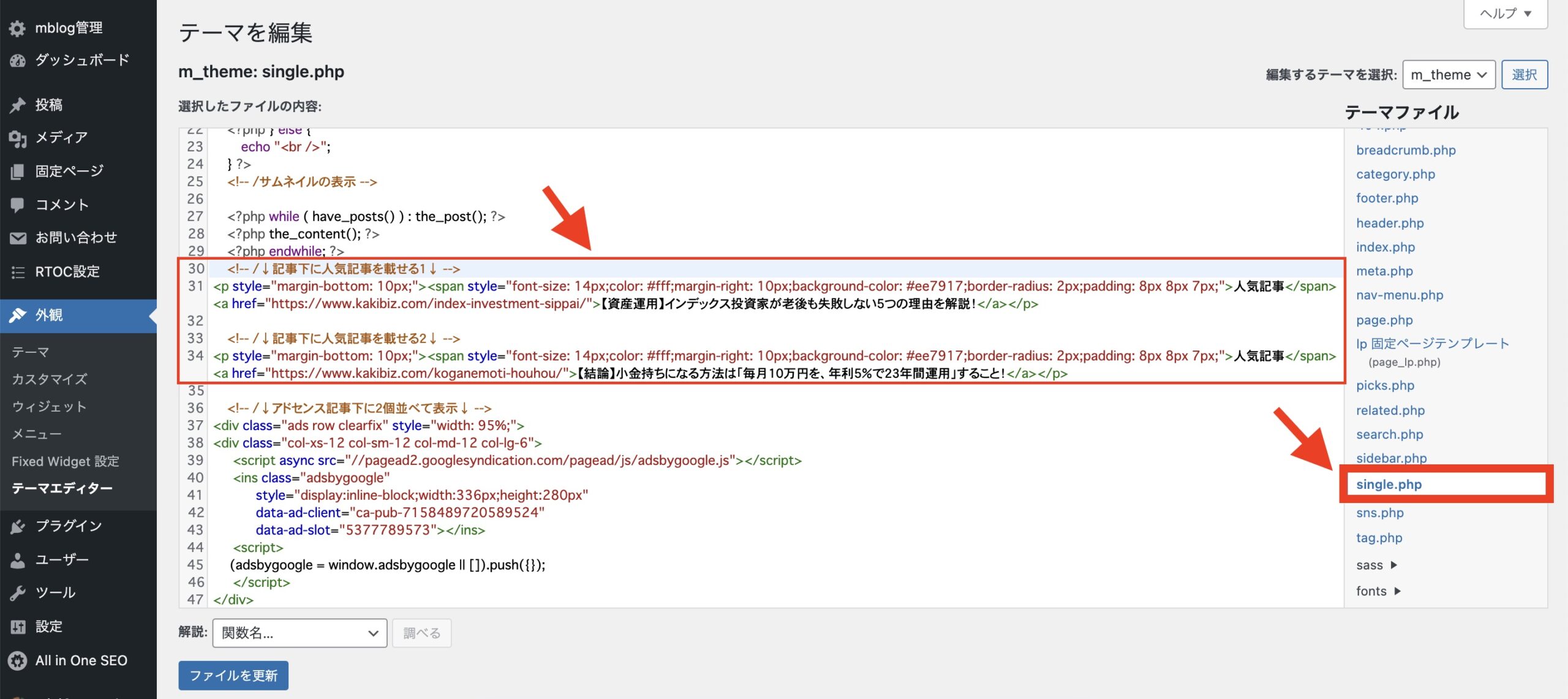The height and width of the screenshot is (699, 1568).
Task: Open the メニュー submenu item
Action: pyautogui.click(x=37, y=434)
